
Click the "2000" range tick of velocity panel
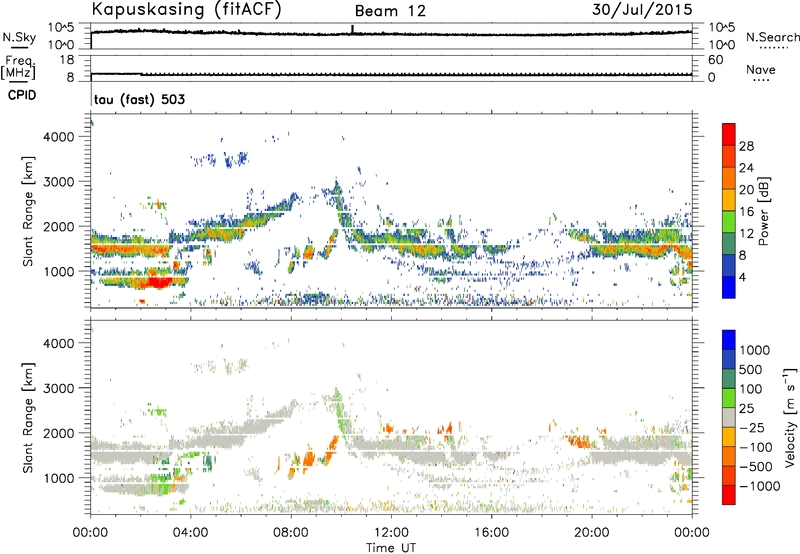tap(58, 433)
